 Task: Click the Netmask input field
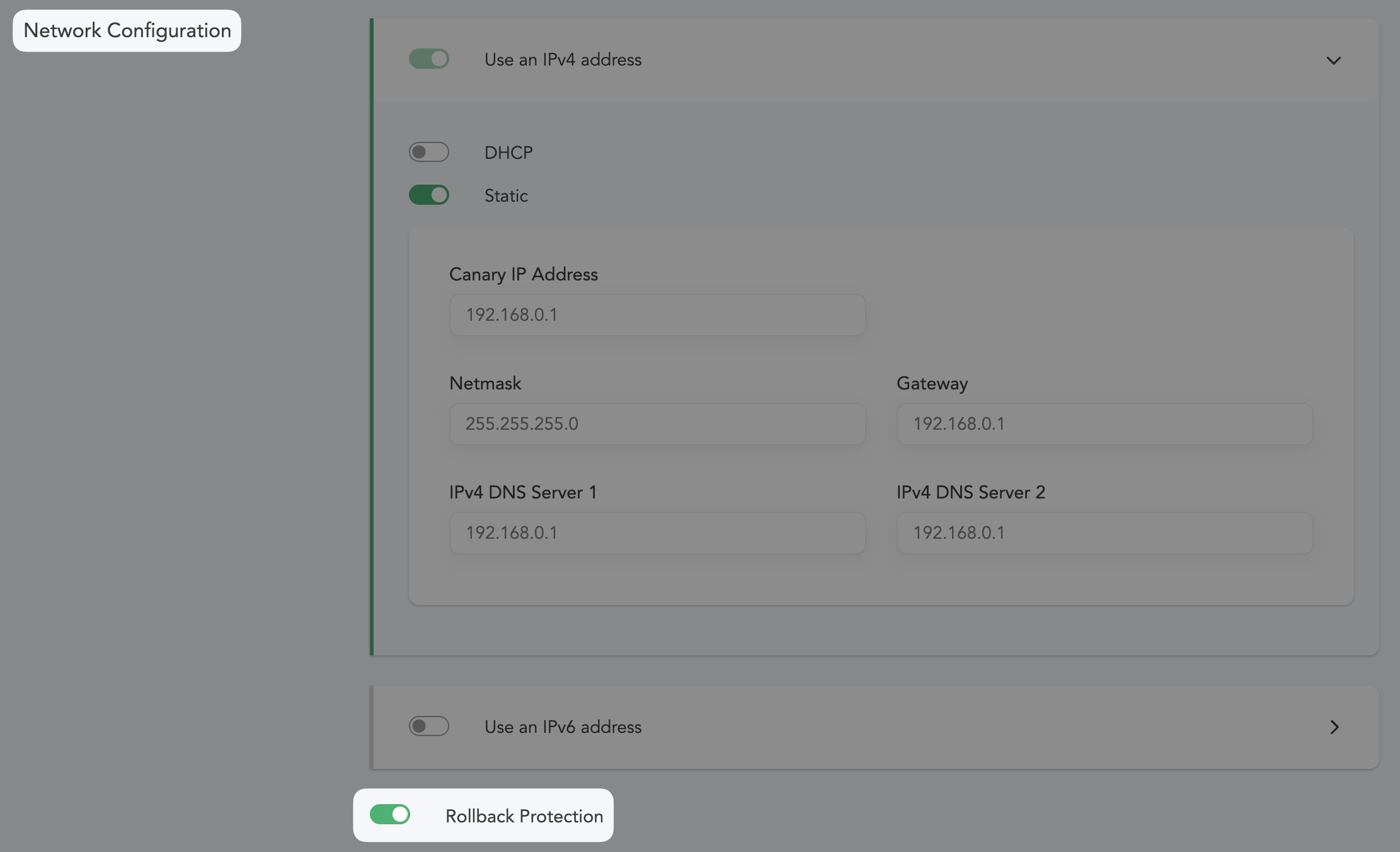657,423
